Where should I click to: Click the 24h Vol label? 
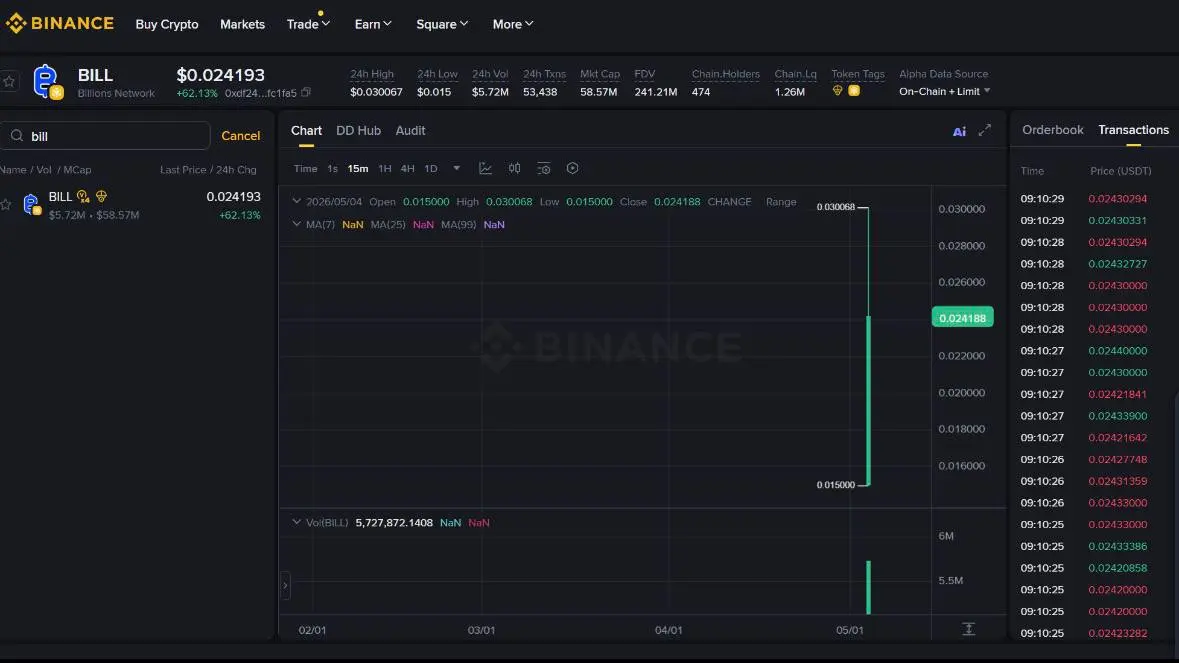[x=490, y=74]
